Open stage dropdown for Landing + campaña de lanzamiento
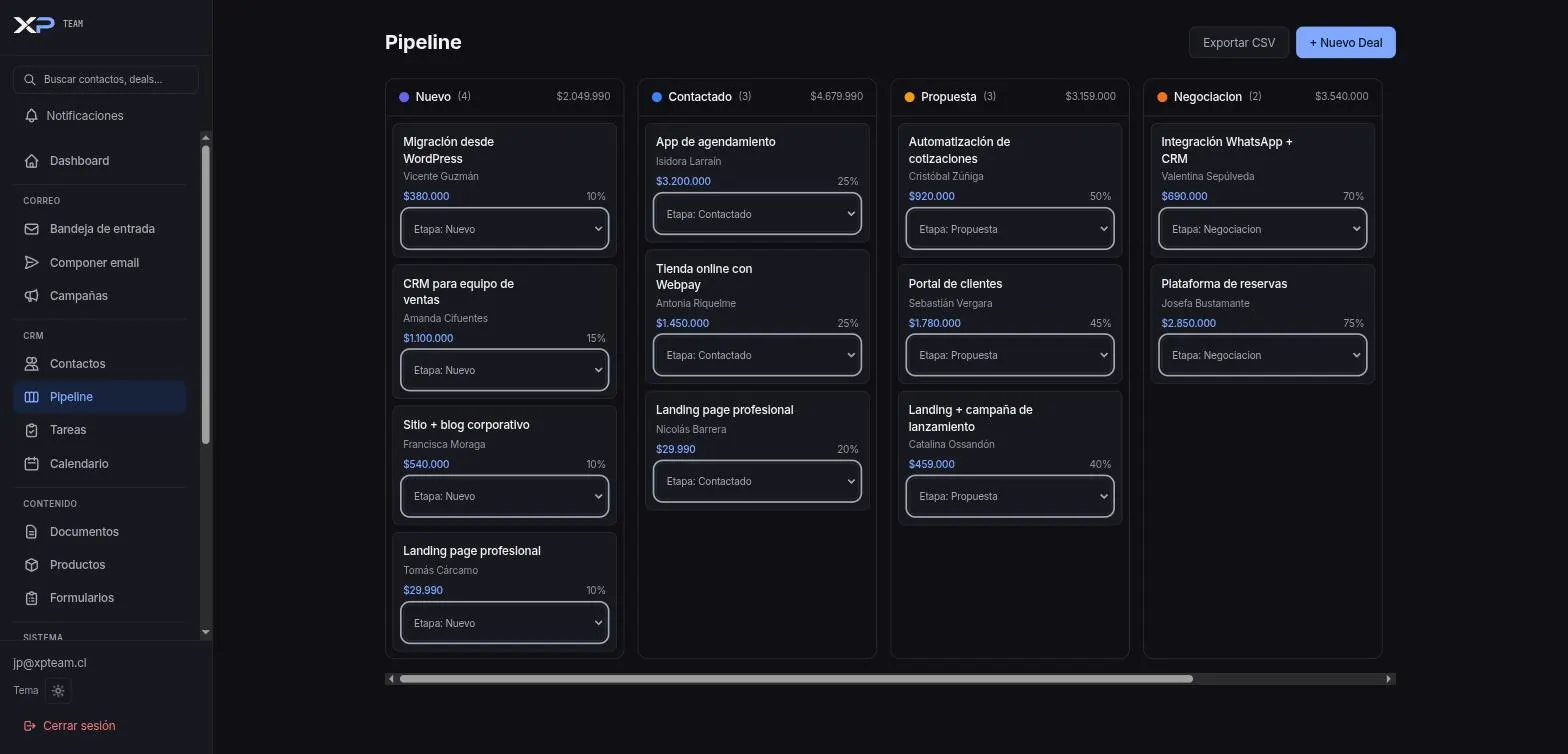 pos(1010,496)
